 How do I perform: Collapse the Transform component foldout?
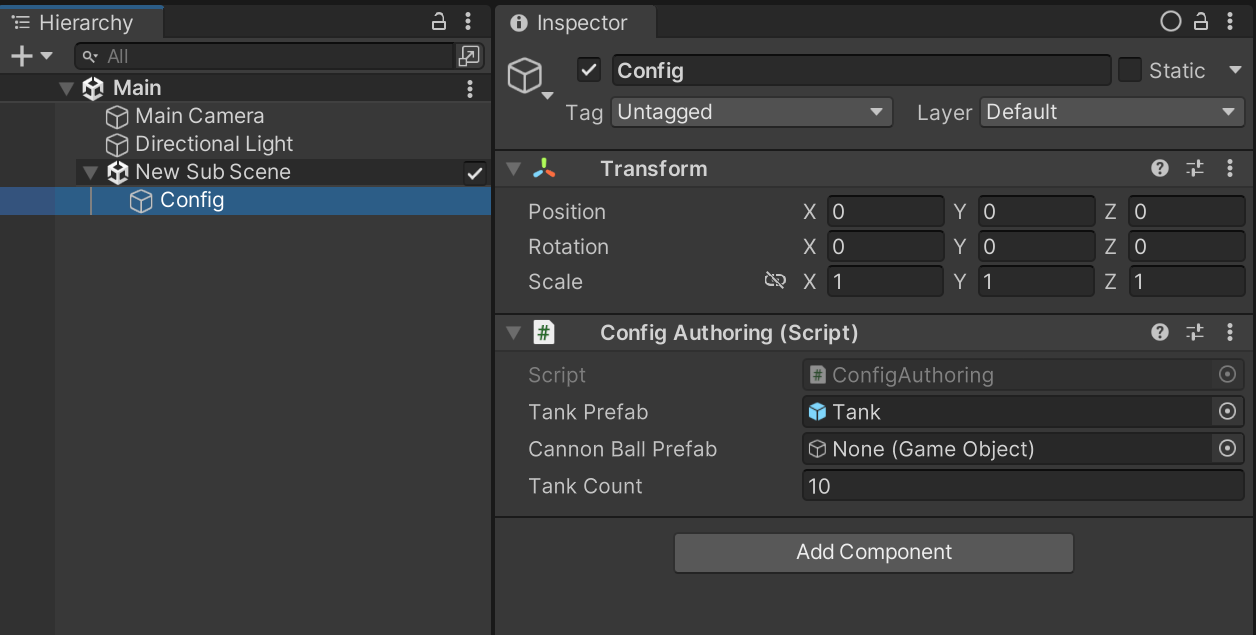click(x=514, y=169)
